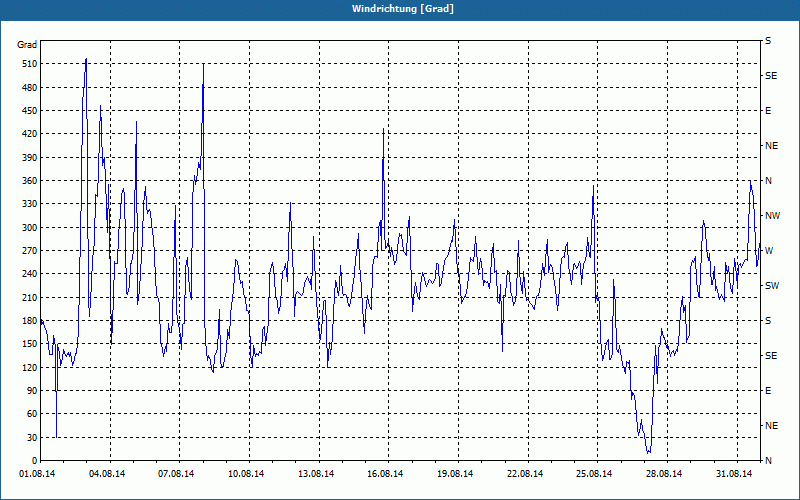
Task: Click the topmost S compass label on right axis
Action: click(x=768, y=41)
